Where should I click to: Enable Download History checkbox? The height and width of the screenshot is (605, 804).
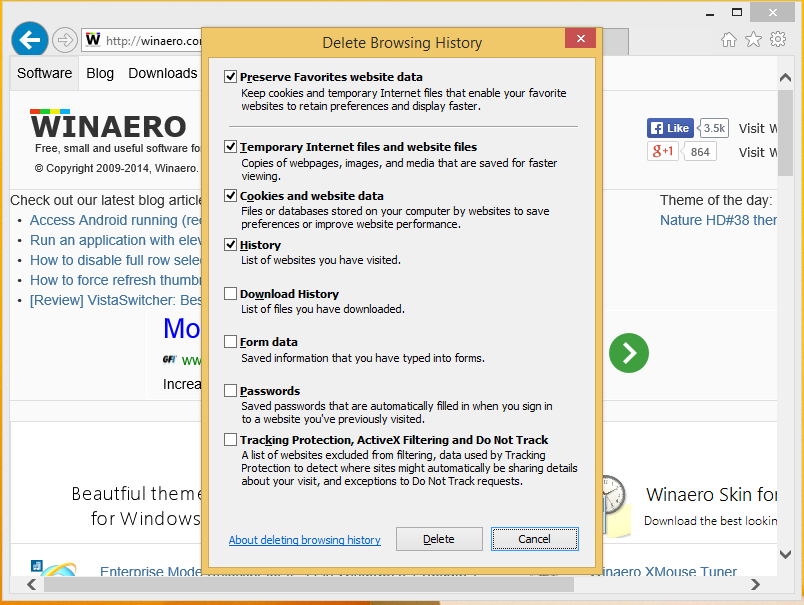(x=230, y=293)
